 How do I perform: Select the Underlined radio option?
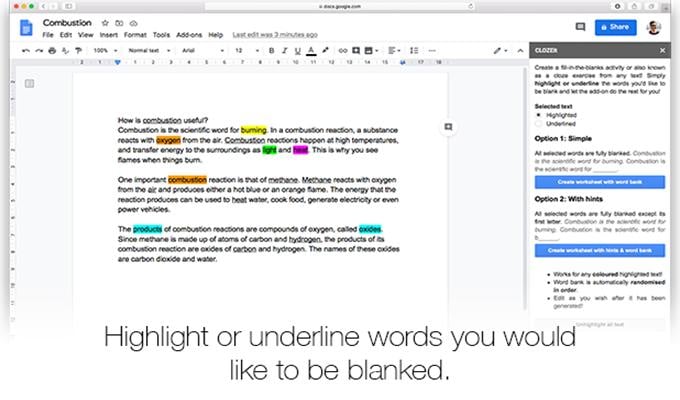(538, 124)
